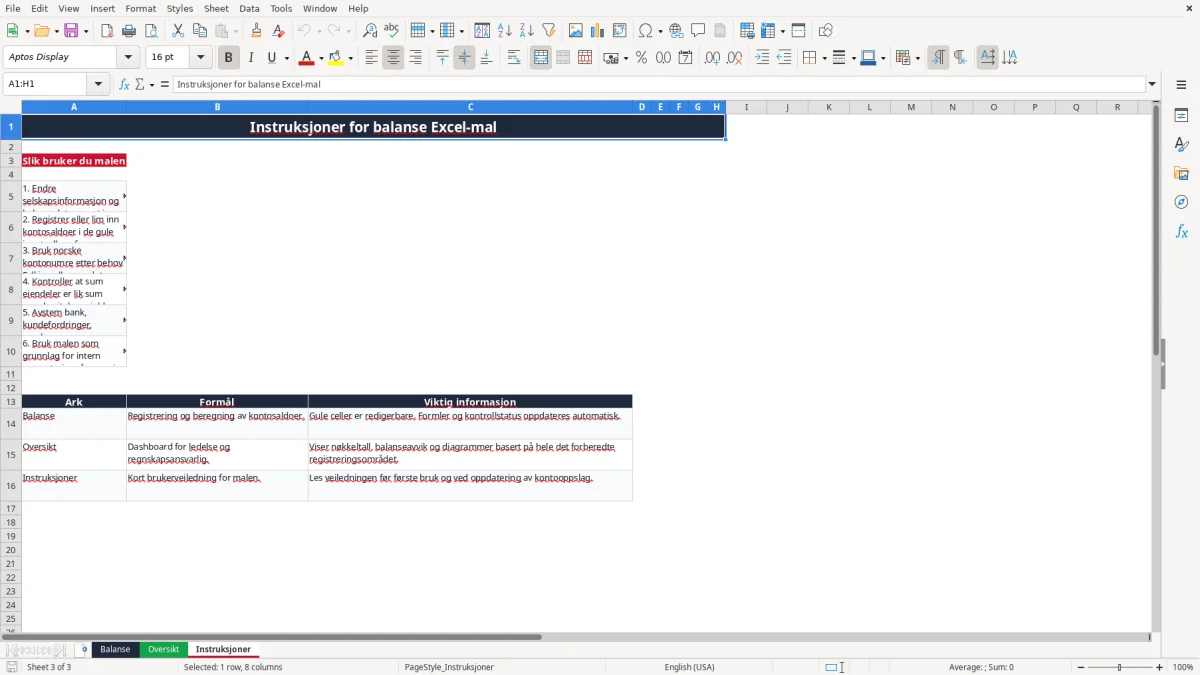Open the Format menu
1200x675 pixels.
(x=140, y=8)
